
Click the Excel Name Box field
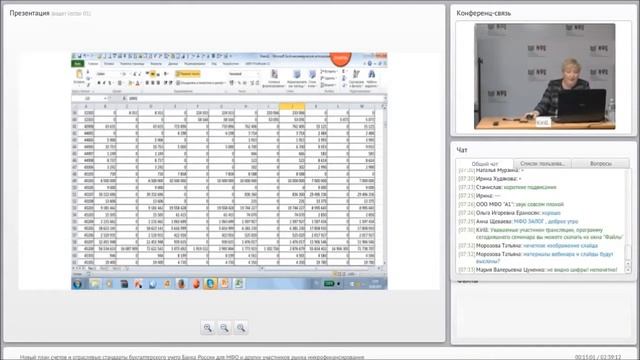(89, 98)
